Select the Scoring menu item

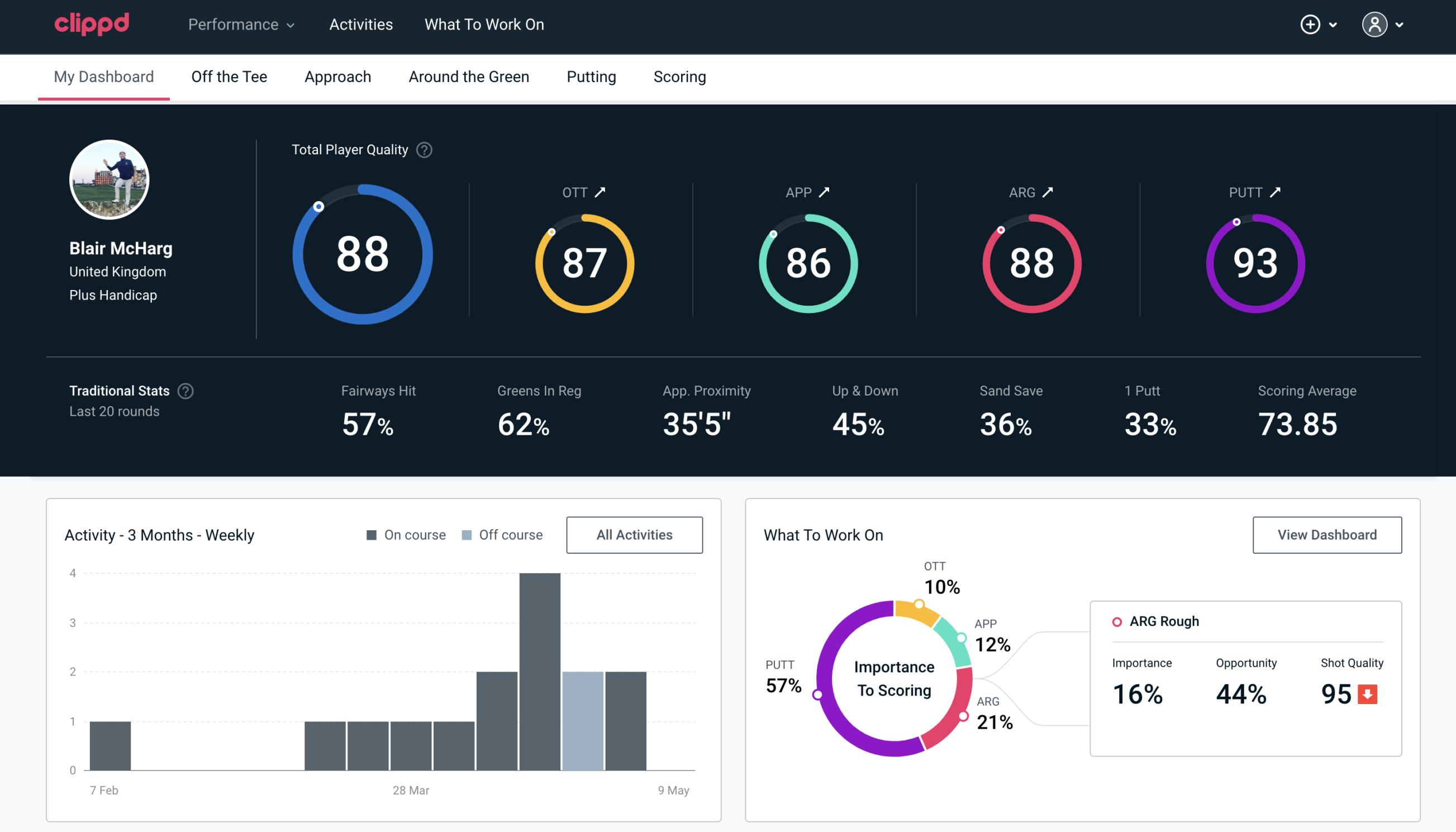680,77
